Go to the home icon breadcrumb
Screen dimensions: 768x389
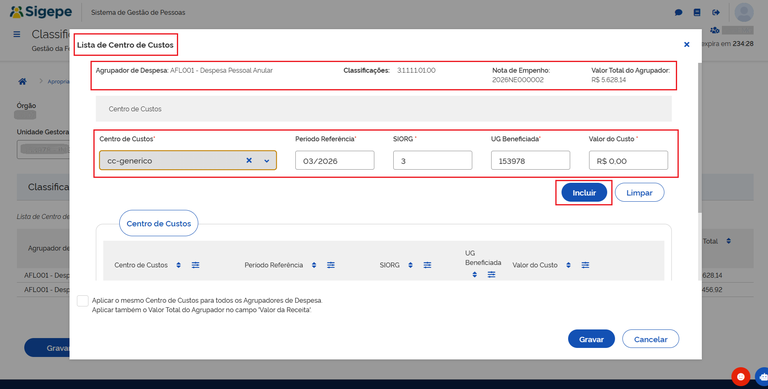[23, 81]
